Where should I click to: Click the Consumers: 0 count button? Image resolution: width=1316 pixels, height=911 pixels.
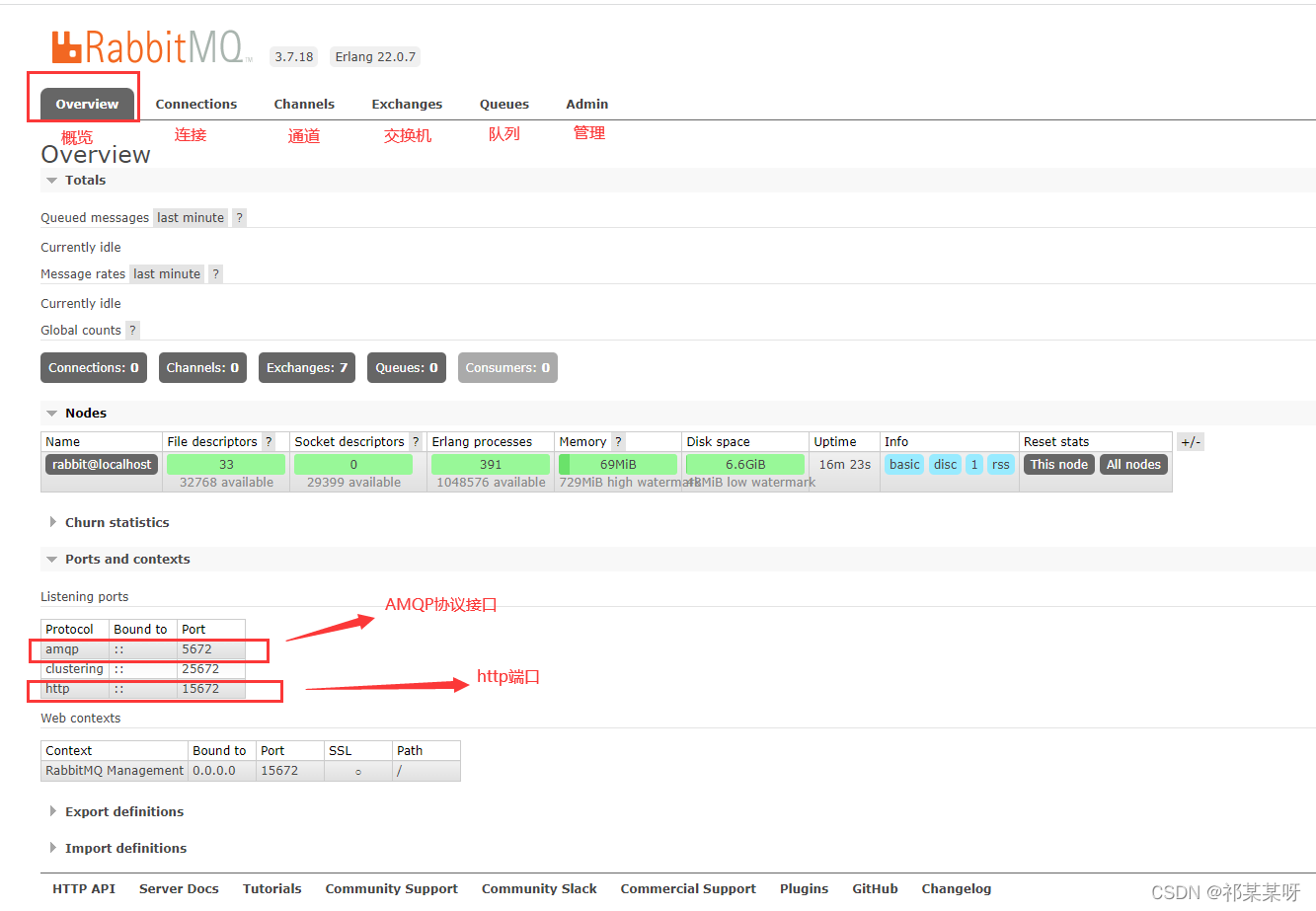(507, 368)
